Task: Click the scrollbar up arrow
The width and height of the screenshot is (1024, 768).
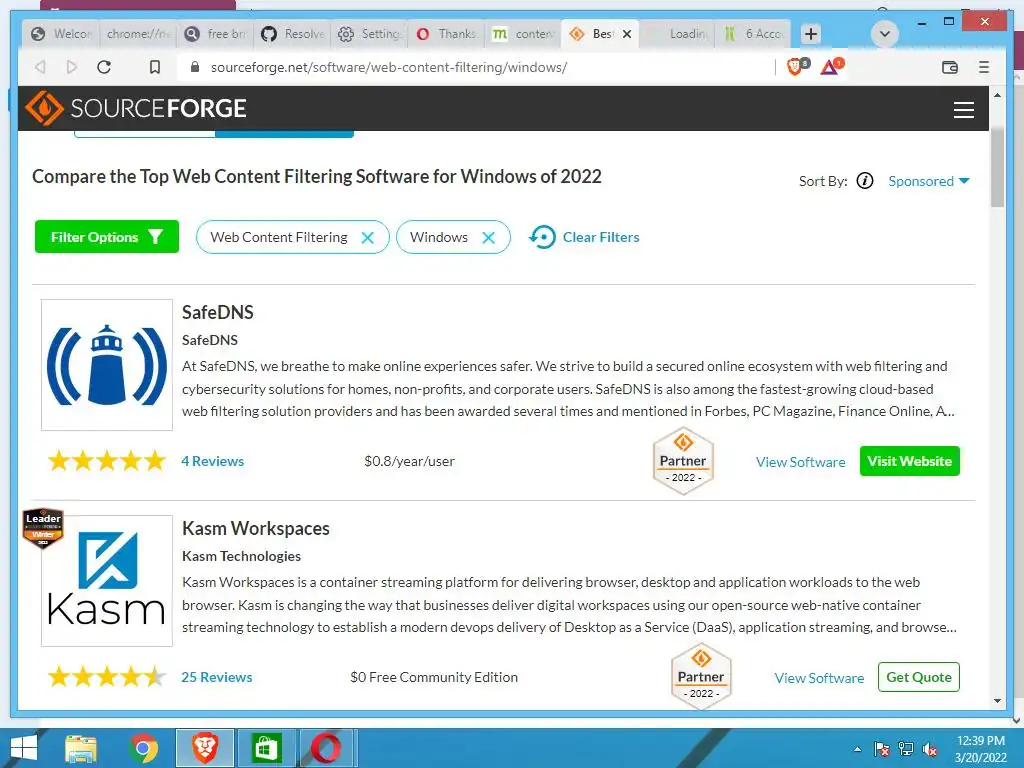Action: [997, 95]
